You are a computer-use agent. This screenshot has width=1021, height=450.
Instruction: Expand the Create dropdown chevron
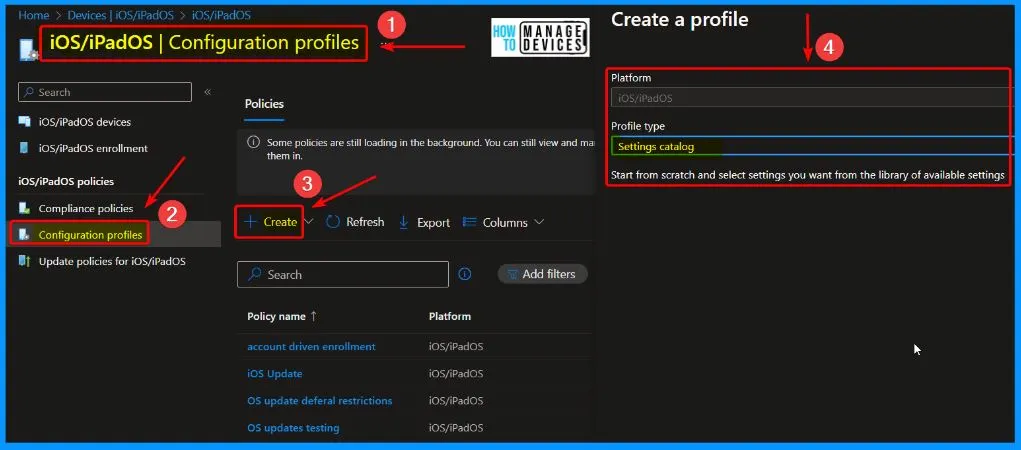[309, 222]
